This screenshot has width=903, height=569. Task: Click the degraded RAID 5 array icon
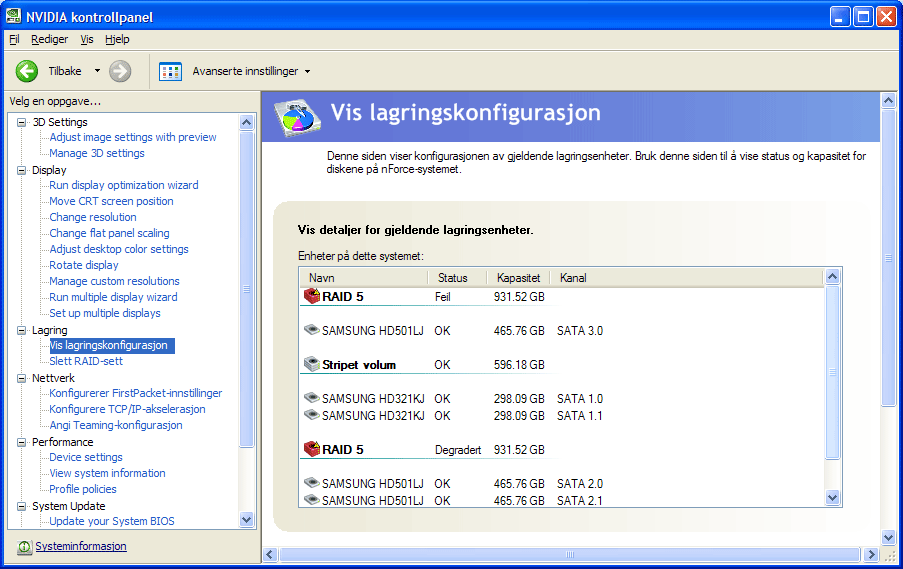[x=312, y=449]
